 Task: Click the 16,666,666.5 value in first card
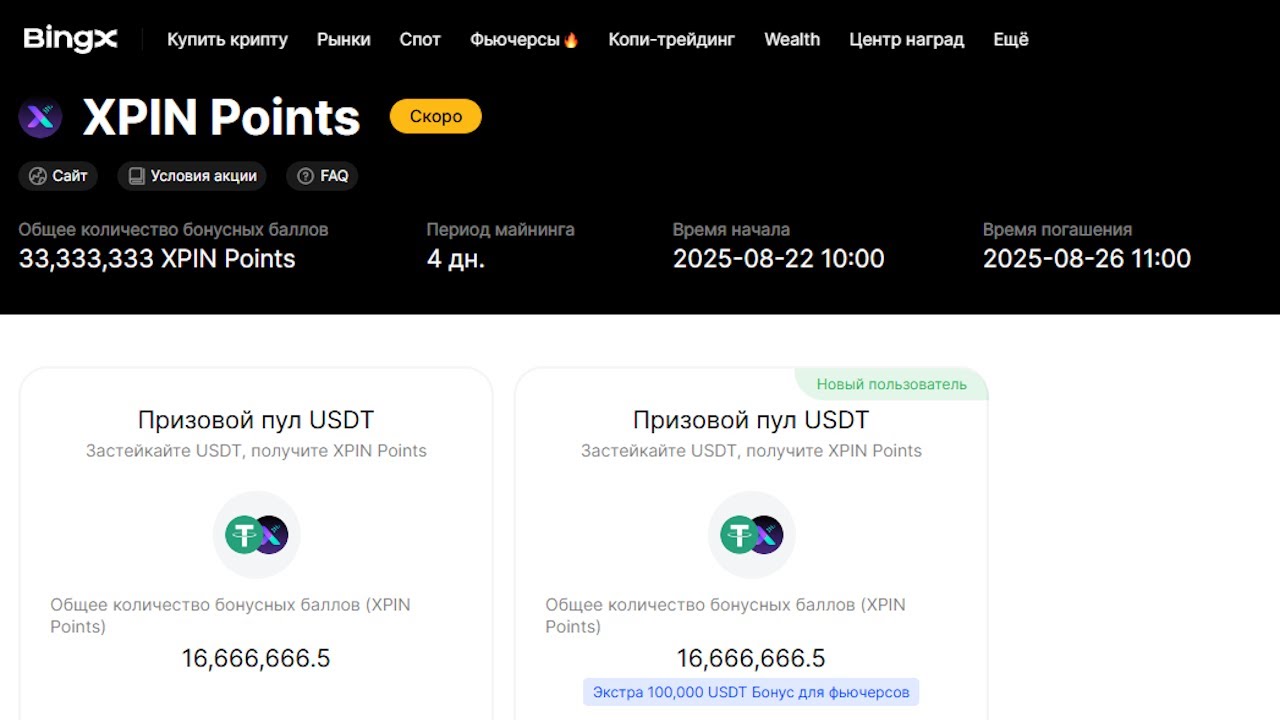[256, 658]
